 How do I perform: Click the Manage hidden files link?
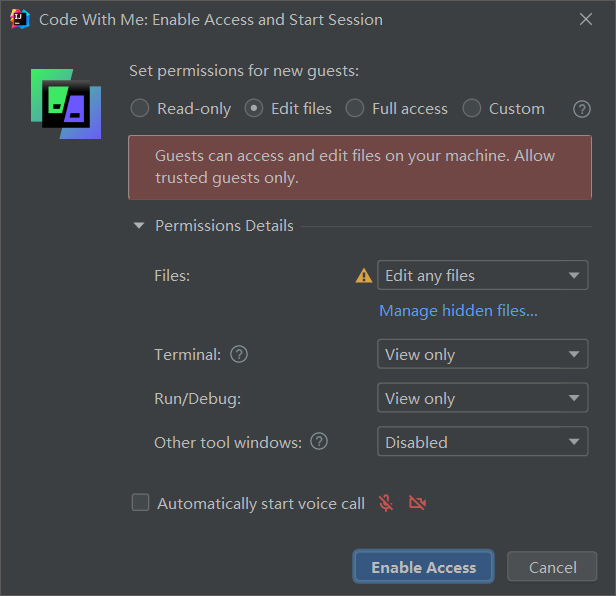[x=458, y=311]
